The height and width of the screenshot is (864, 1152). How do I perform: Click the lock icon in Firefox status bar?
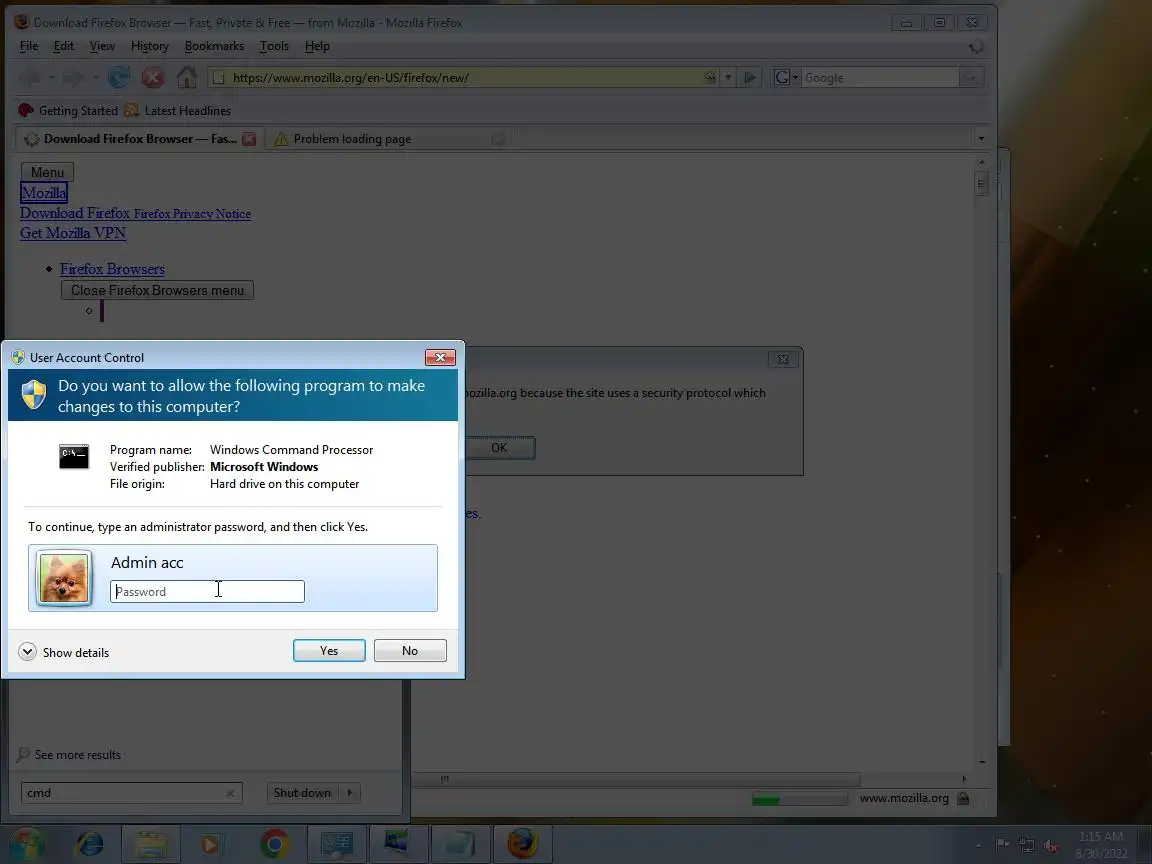point(963,799)
